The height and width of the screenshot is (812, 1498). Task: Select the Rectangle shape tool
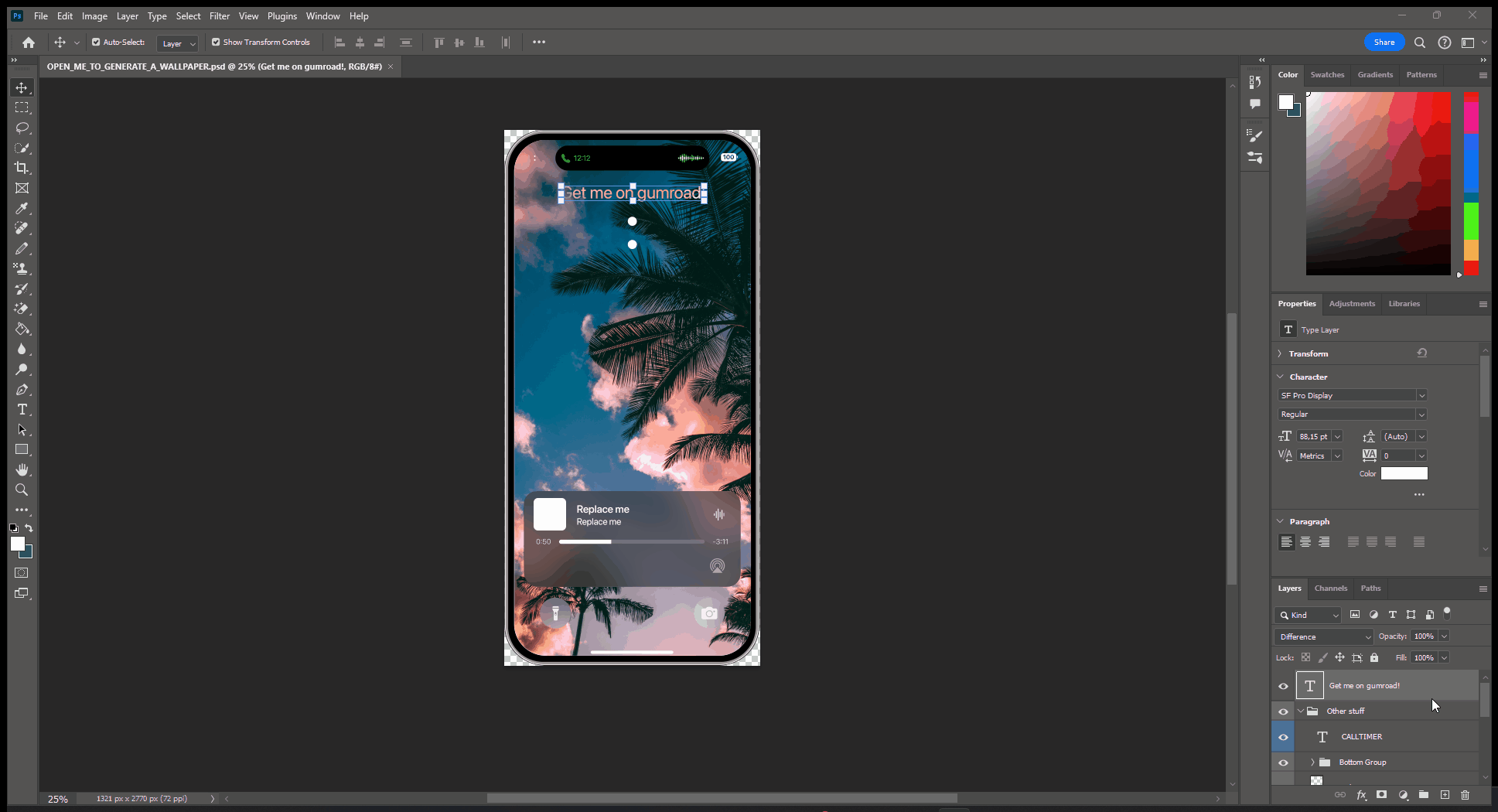coord(22,449)
